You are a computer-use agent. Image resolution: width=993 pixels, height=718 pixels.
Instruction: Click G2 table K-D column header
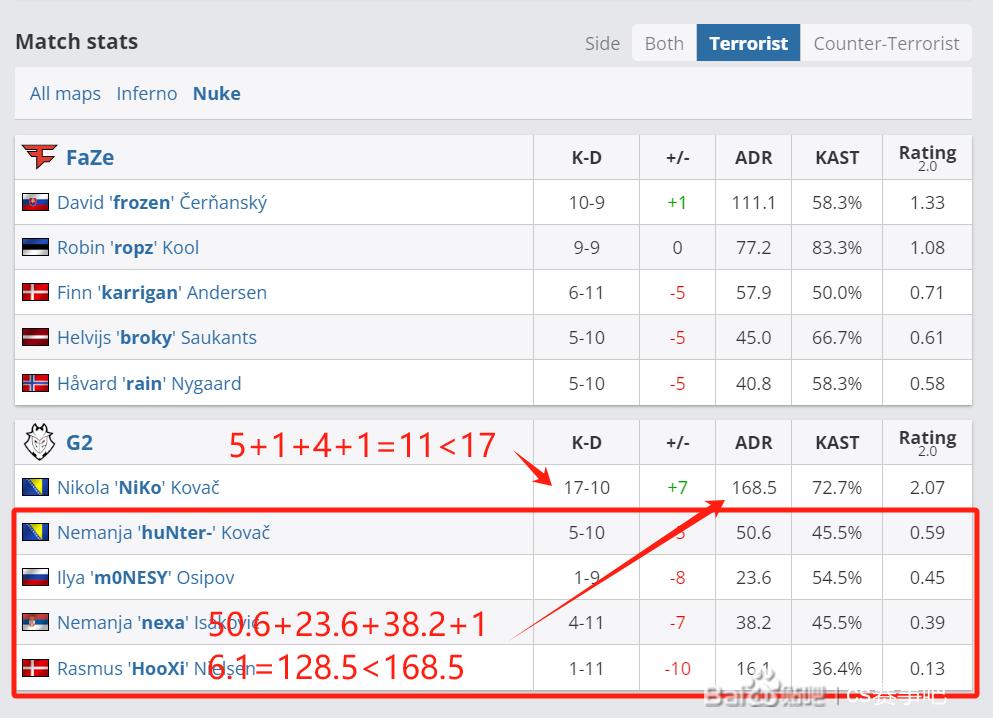pos(586,443)
